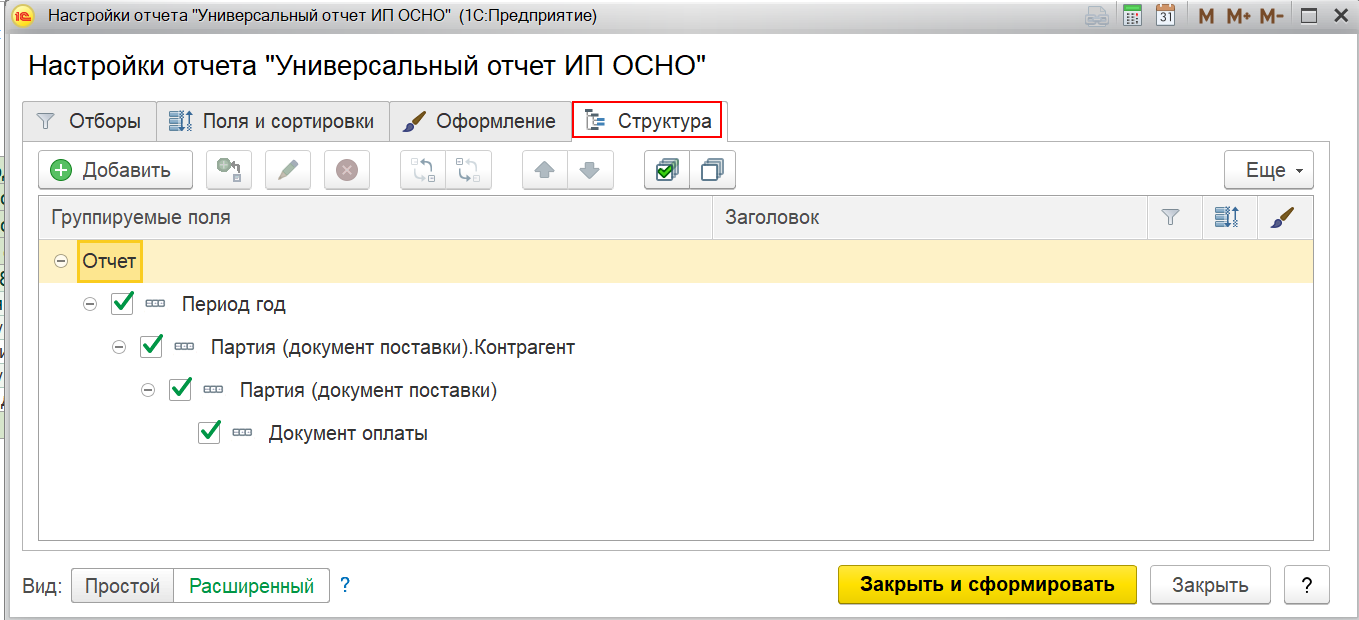Click Закрыть и сформировать button
The height and width of the screenshot is (620, 1359).
click(x=987, y=585)
